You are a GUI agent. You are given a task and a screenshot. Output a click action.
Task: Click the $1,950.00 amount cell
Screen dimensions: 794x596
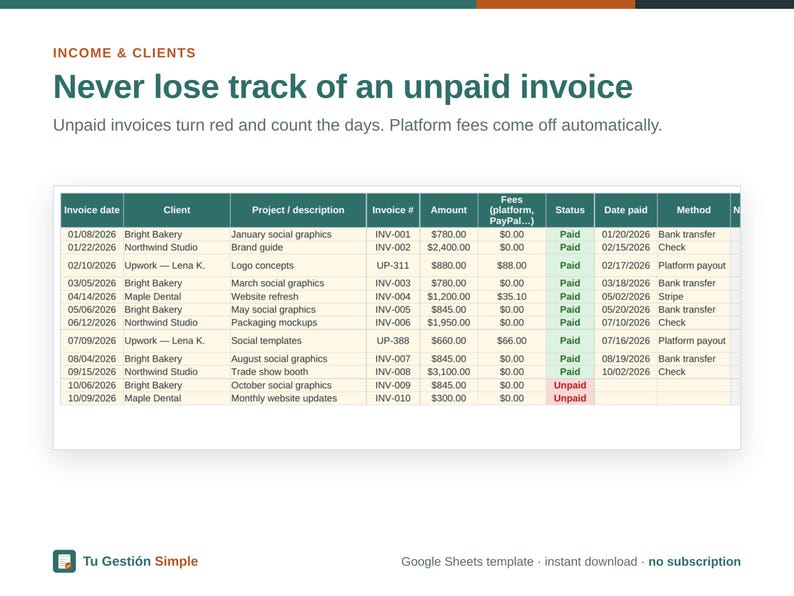[x=449, y=323]
